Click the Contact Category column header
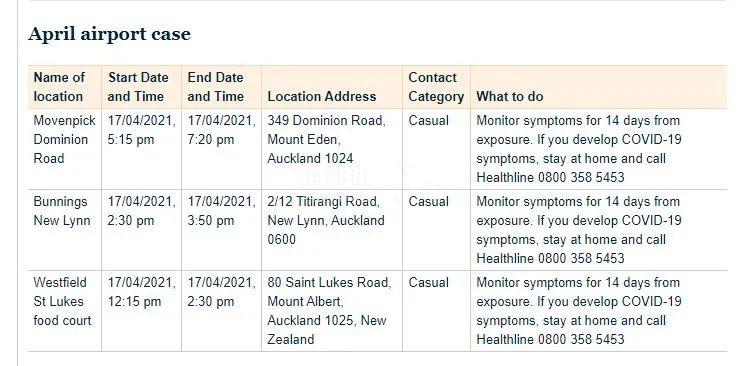746x366 pixels. point(436,87)
